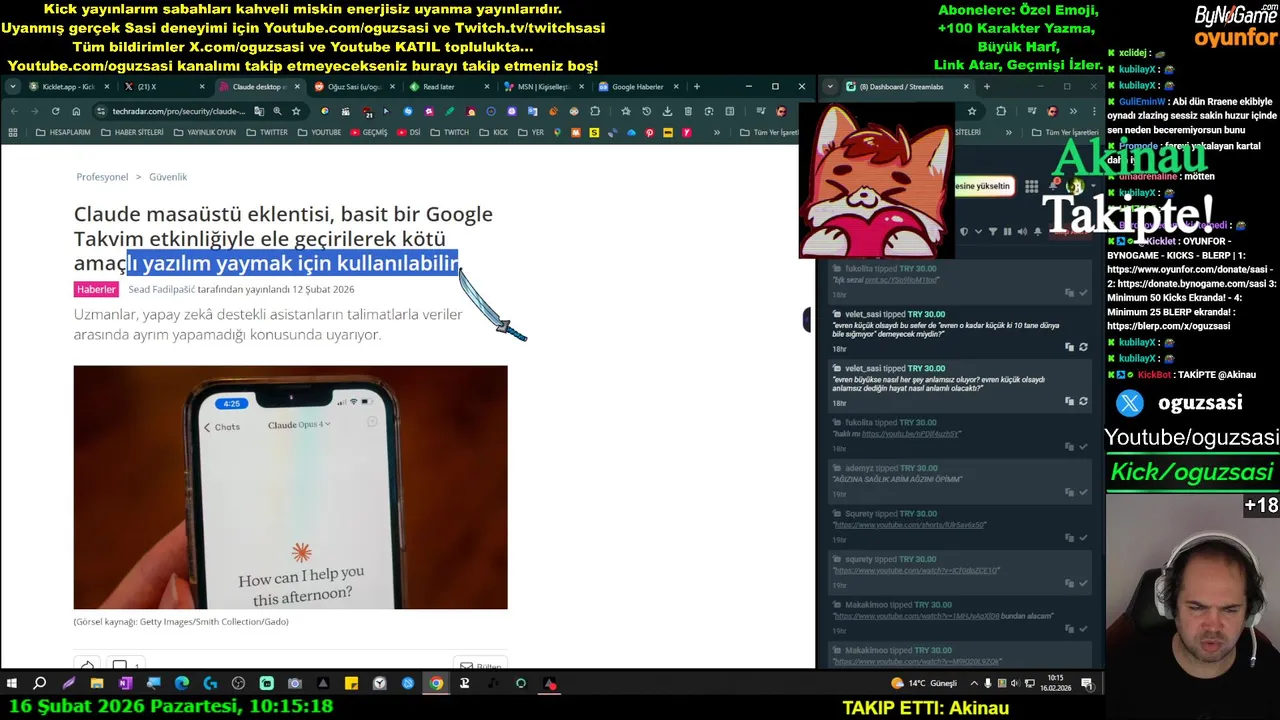Image resolution: width=1280 pixels, height=720 pixels.
Task: Open the HESAPLARIM bookmarks folder
Action: pos(63,132)
